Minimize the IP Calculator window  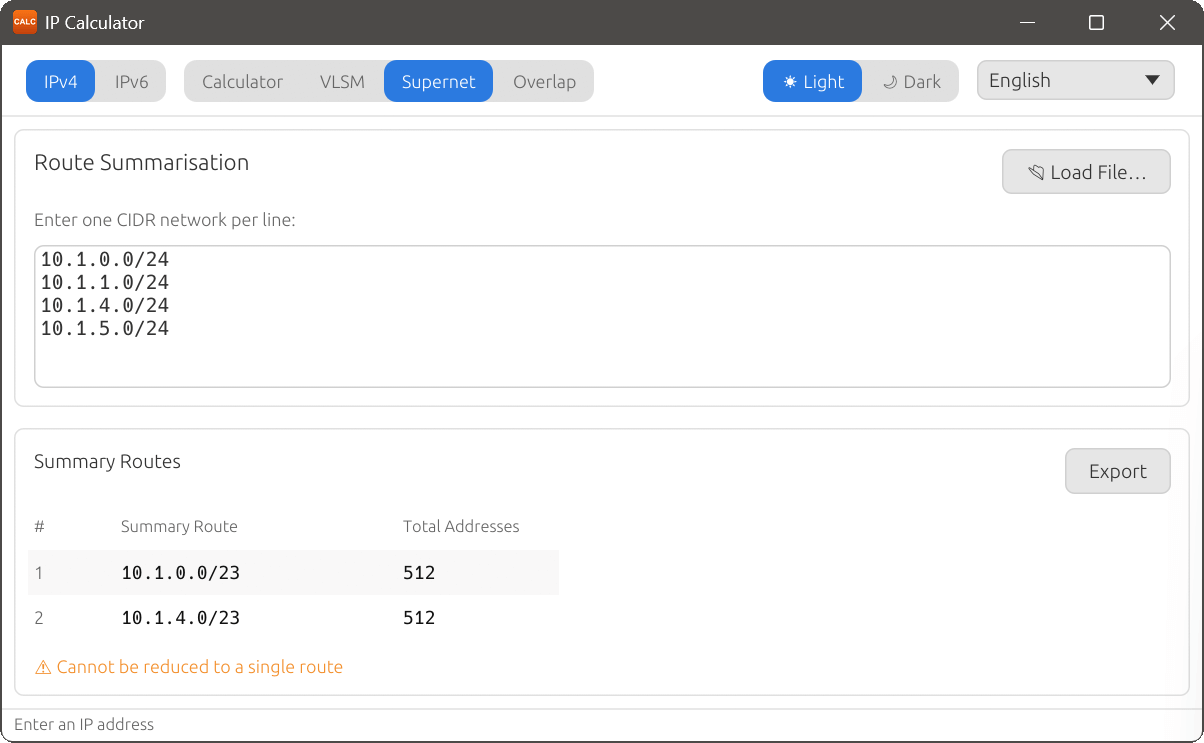pos(1026,22)
